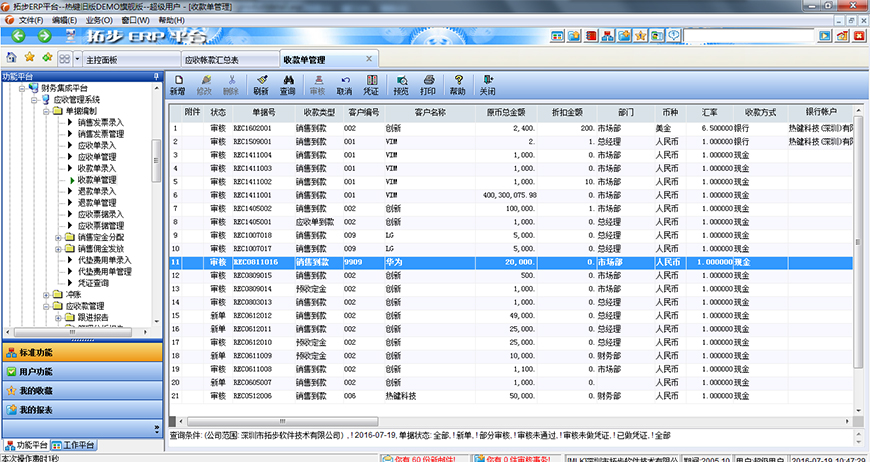
Task: Click the green back arrow navigation icon
Action: coord(47,58)
